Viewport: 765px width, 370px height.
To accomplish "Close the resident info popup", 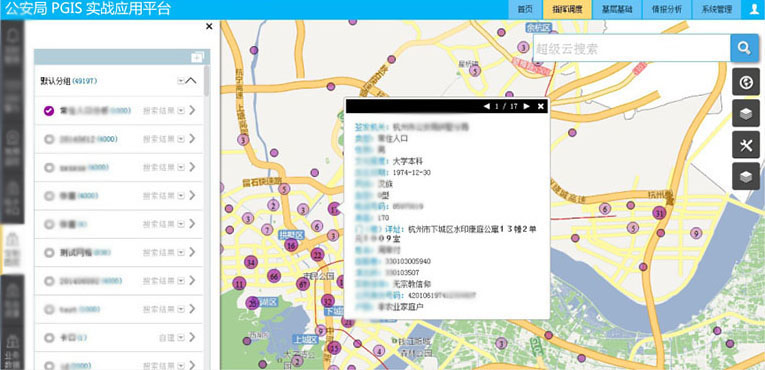I will 541,106.
